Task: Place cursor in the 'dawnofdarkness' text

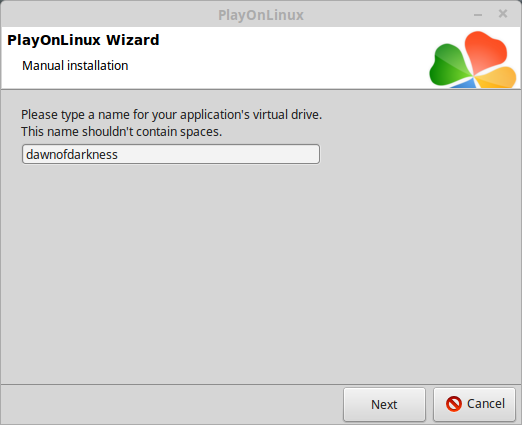Action: pos(72,155)
